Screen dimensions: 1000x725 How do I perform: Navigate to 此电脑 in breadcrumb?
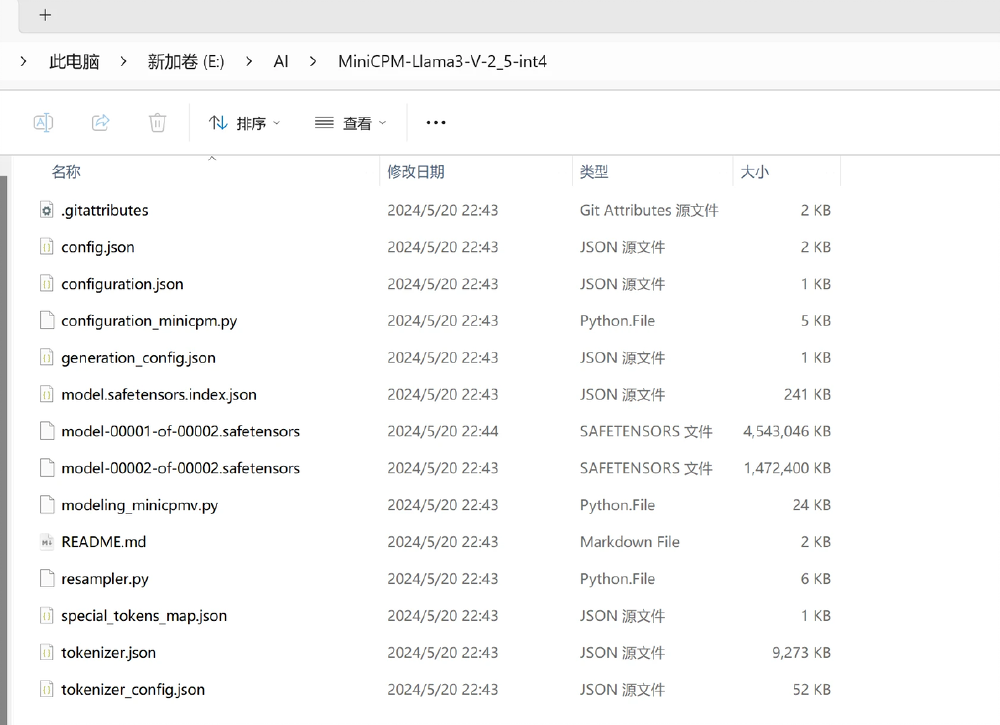(x=74, y=62)
